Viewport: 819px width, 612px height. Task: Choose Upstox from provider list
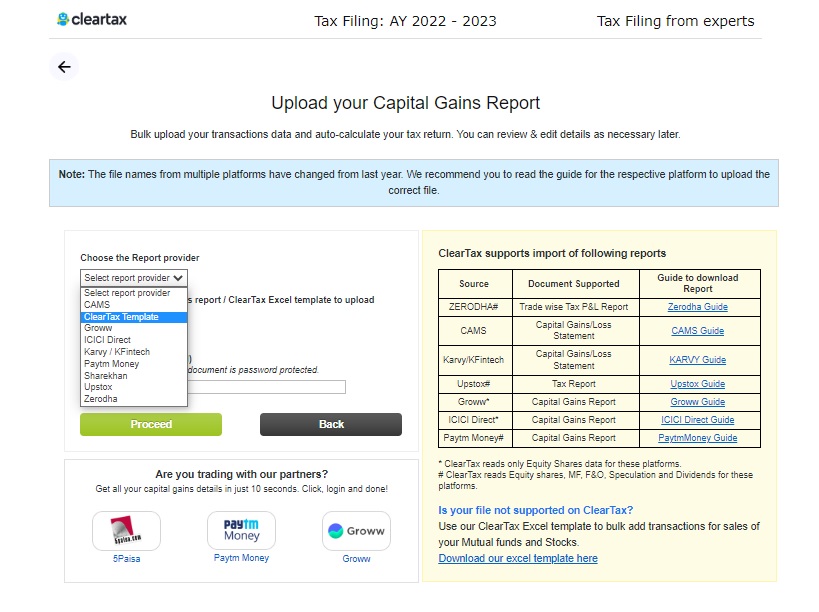pos(134,387)
